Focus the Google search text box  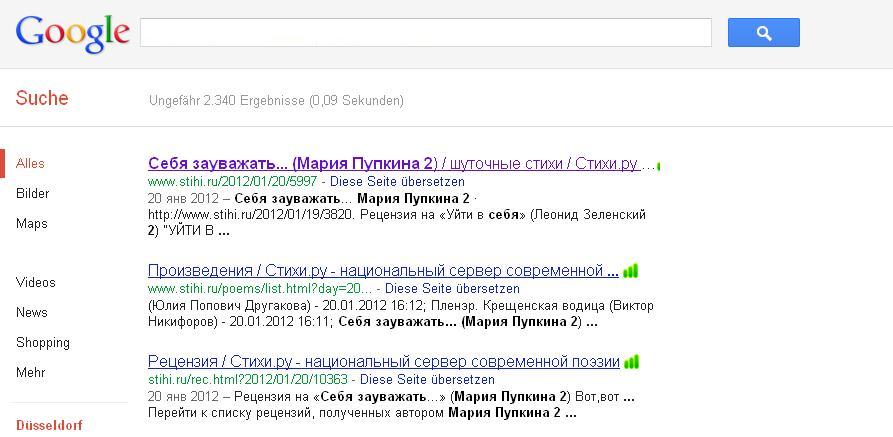click(425, 33)
